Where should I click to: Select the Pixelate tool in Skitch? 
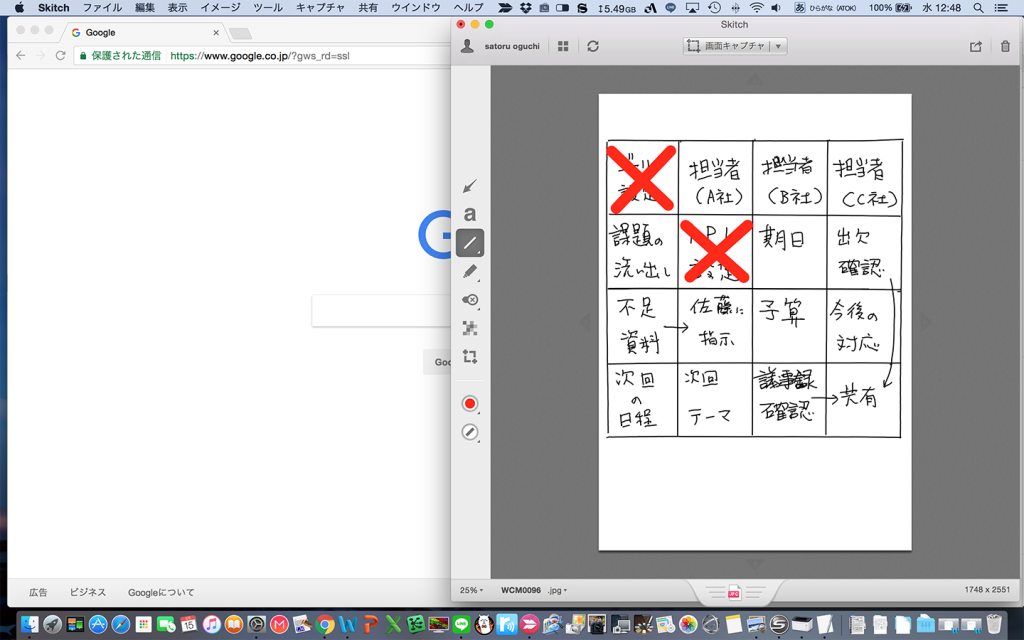click(470, 328)
